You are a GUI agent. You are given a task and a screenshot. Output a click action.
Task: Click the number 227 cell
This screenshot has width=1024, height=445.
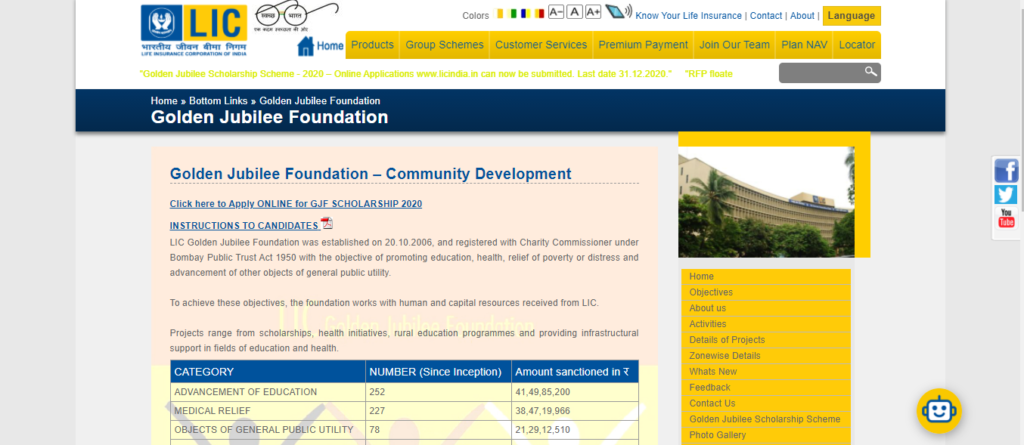pos(438,411)
